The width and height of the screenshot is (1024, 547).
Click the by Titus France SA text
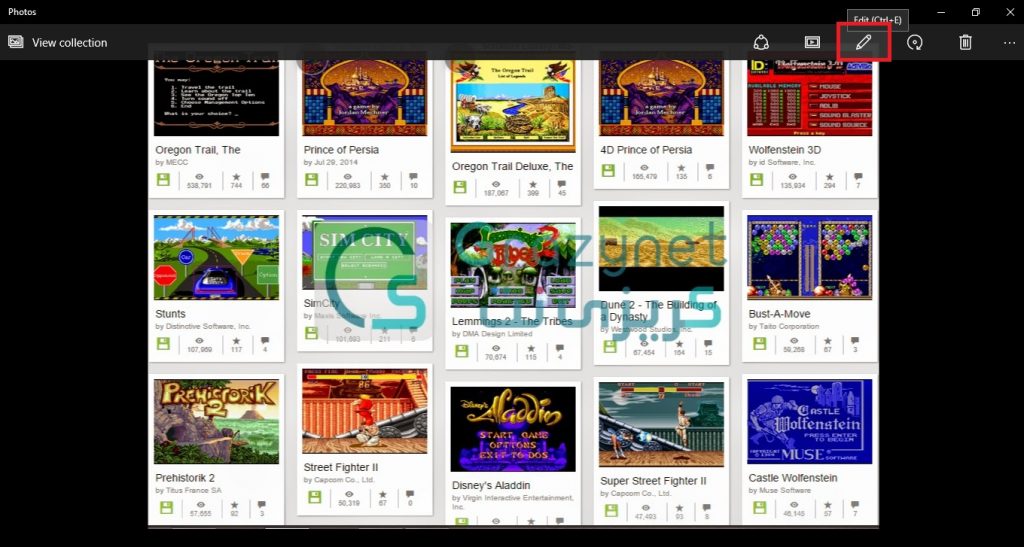189,490
